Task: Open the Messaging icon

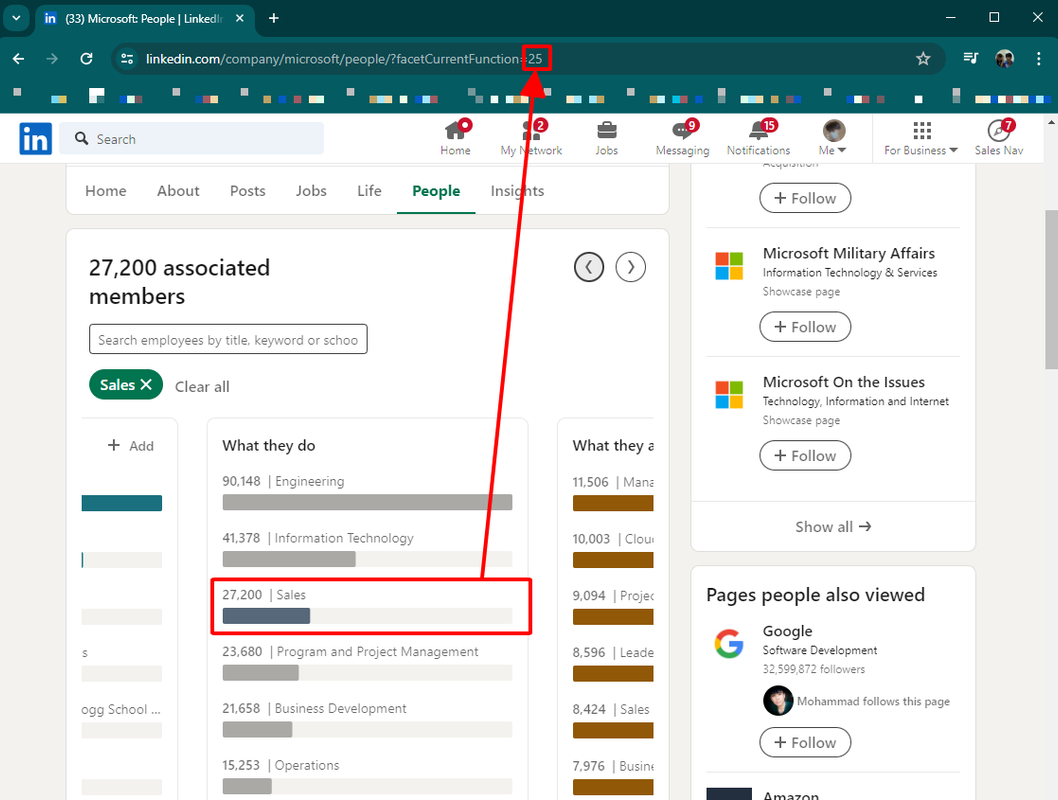Action: click(682, 132)
